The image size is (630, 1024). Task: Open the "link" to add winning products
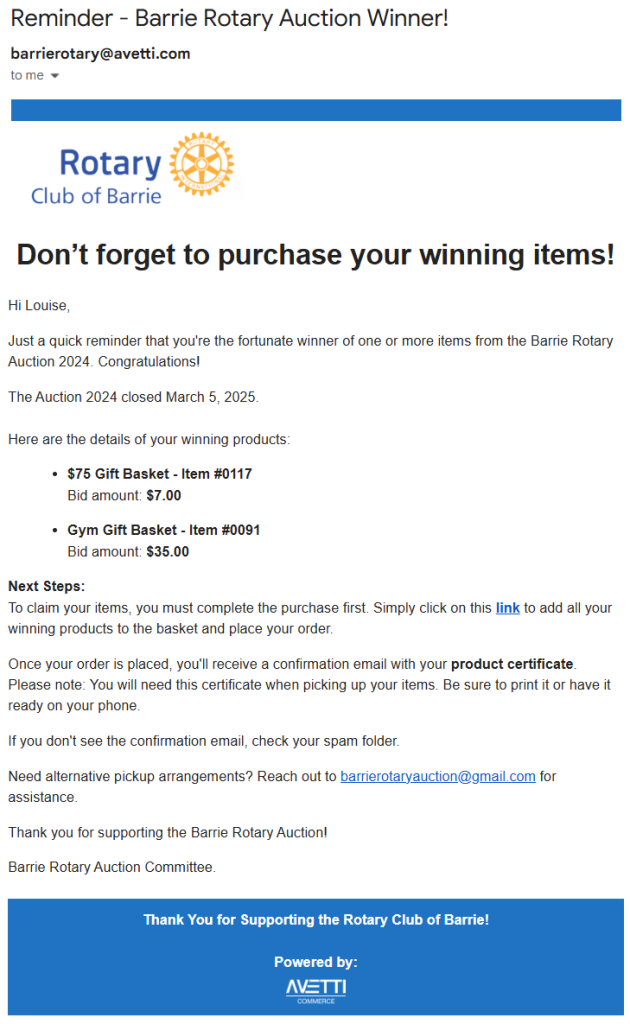point(507,608)
